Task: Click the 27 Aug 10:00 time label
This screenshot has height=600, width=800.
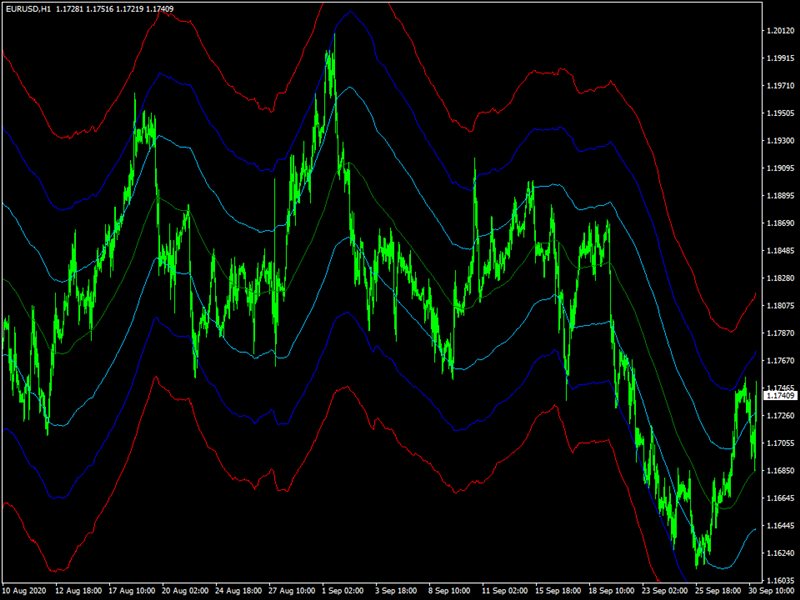Action: coord(291,591)
